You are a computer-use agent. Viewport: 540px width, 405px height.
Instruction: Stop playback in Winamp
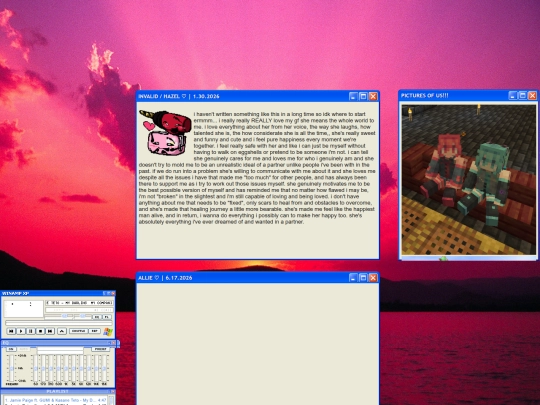tap(40, 331)
